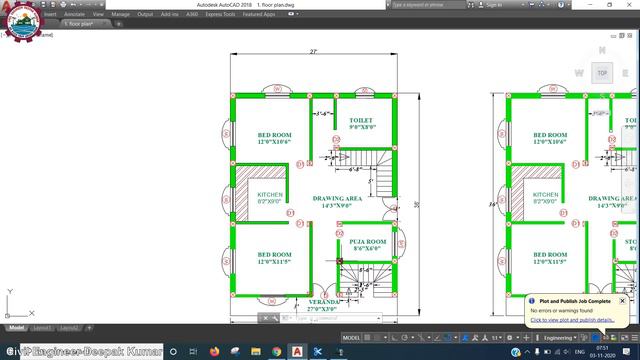Expand the workspace switching dropdown arrow
640x360 pixels.
518,338
